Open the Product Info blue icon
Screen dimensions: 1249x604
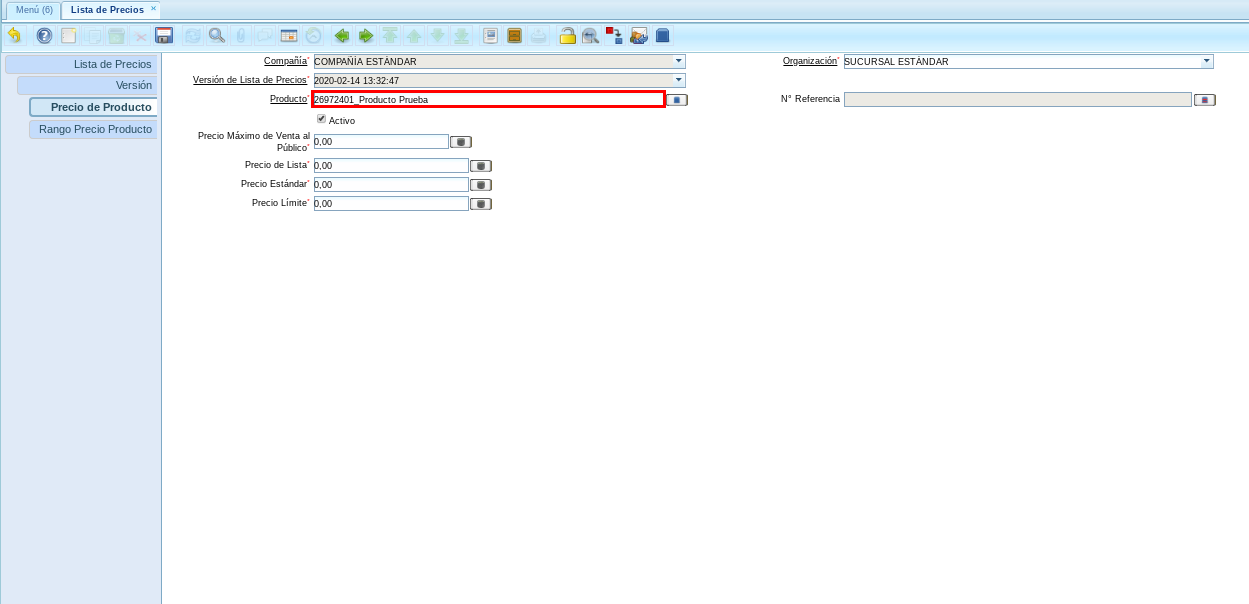coord(662,35)
